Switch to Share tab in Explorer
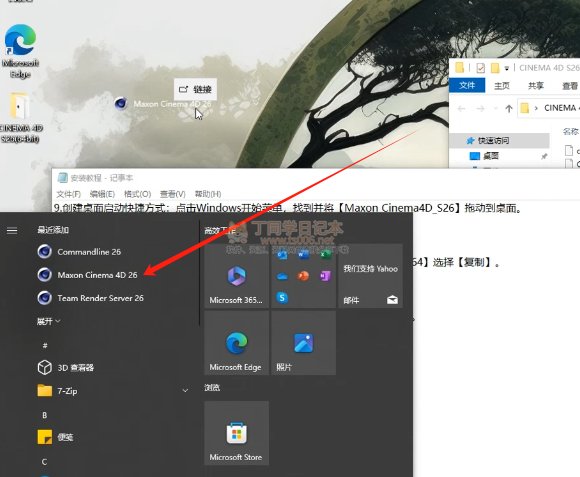 point(536,86)
